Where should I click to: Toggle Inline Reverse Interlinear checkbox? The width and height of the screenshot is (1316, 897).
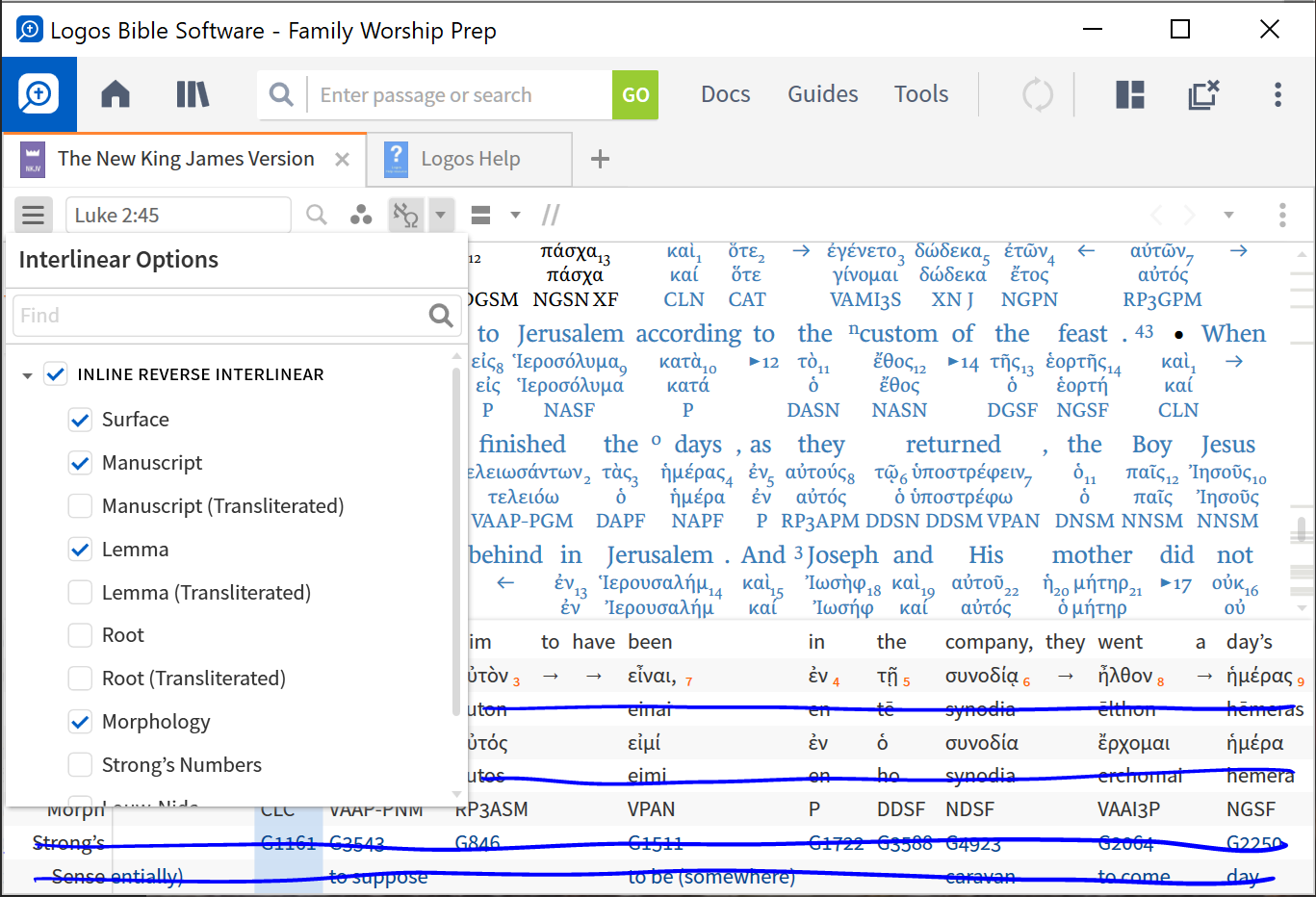(x=56, y=374)
